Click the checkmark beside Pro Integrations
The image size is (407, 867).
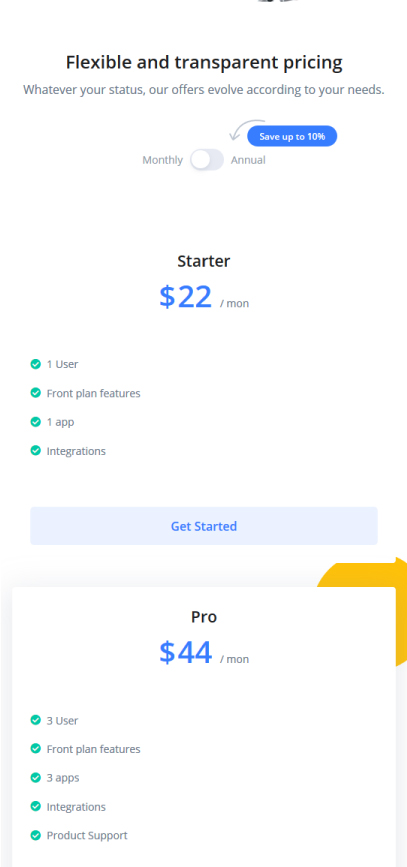35,806
